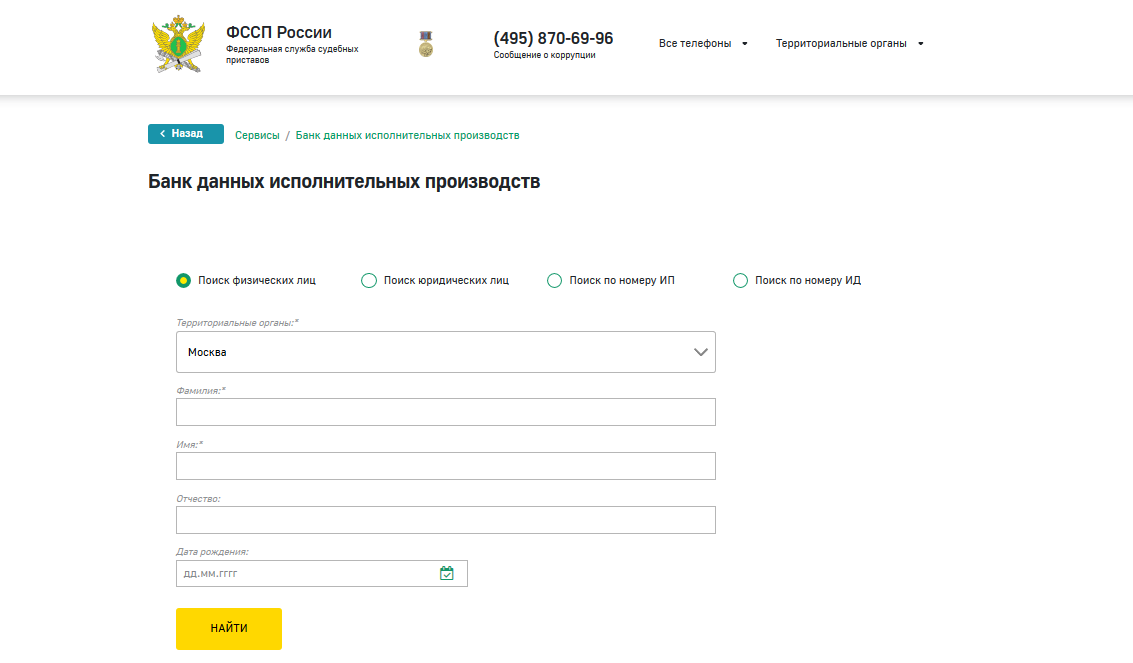Click into the Отчество text field

pyautogui.click(x=445, y=520)
